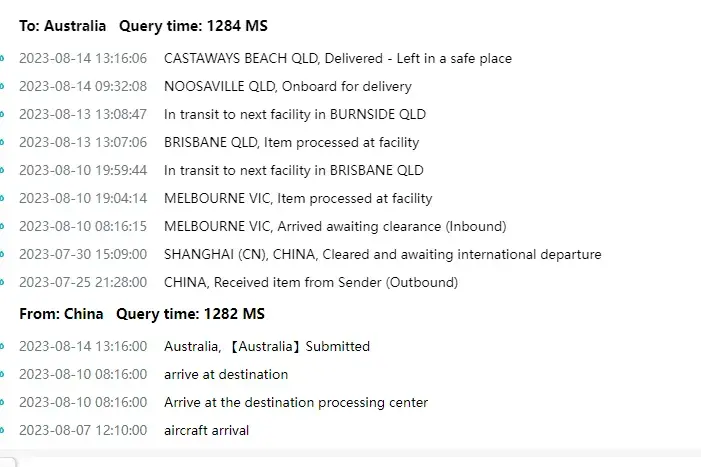The width and height of the screenshot is (701, 467).
Task: Click the 2023-08-07 12:10:00 timestamp
Action: click(83, 430)
